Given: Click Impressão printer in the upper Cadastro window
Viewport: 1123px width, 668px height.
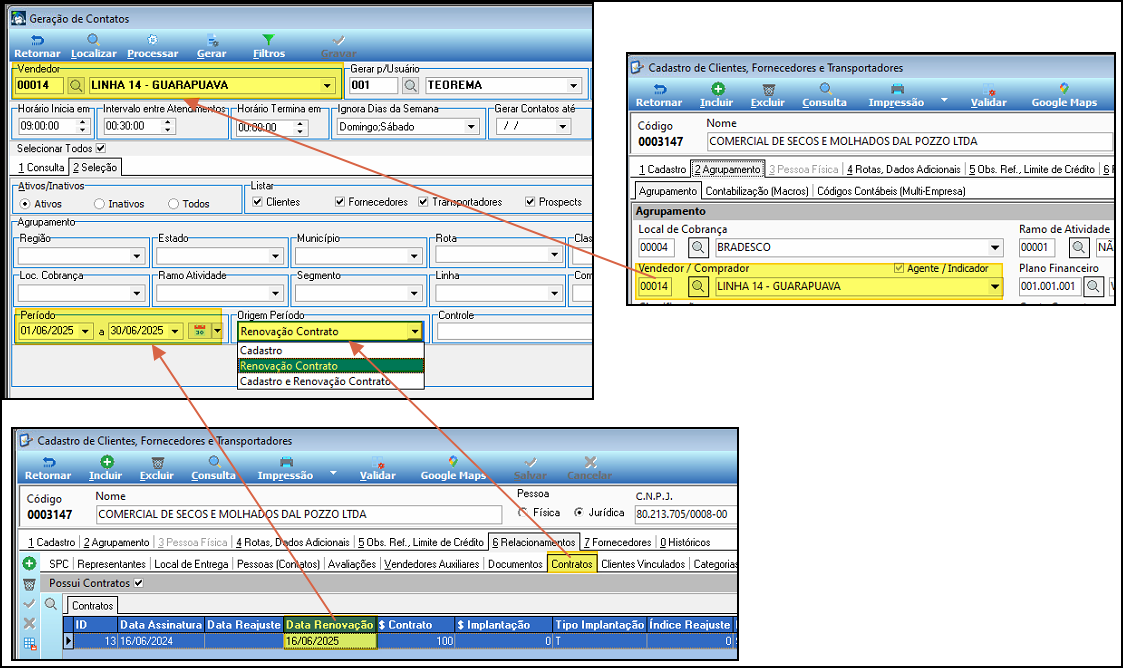Looking at the screenshot, I should pos(897,95).
